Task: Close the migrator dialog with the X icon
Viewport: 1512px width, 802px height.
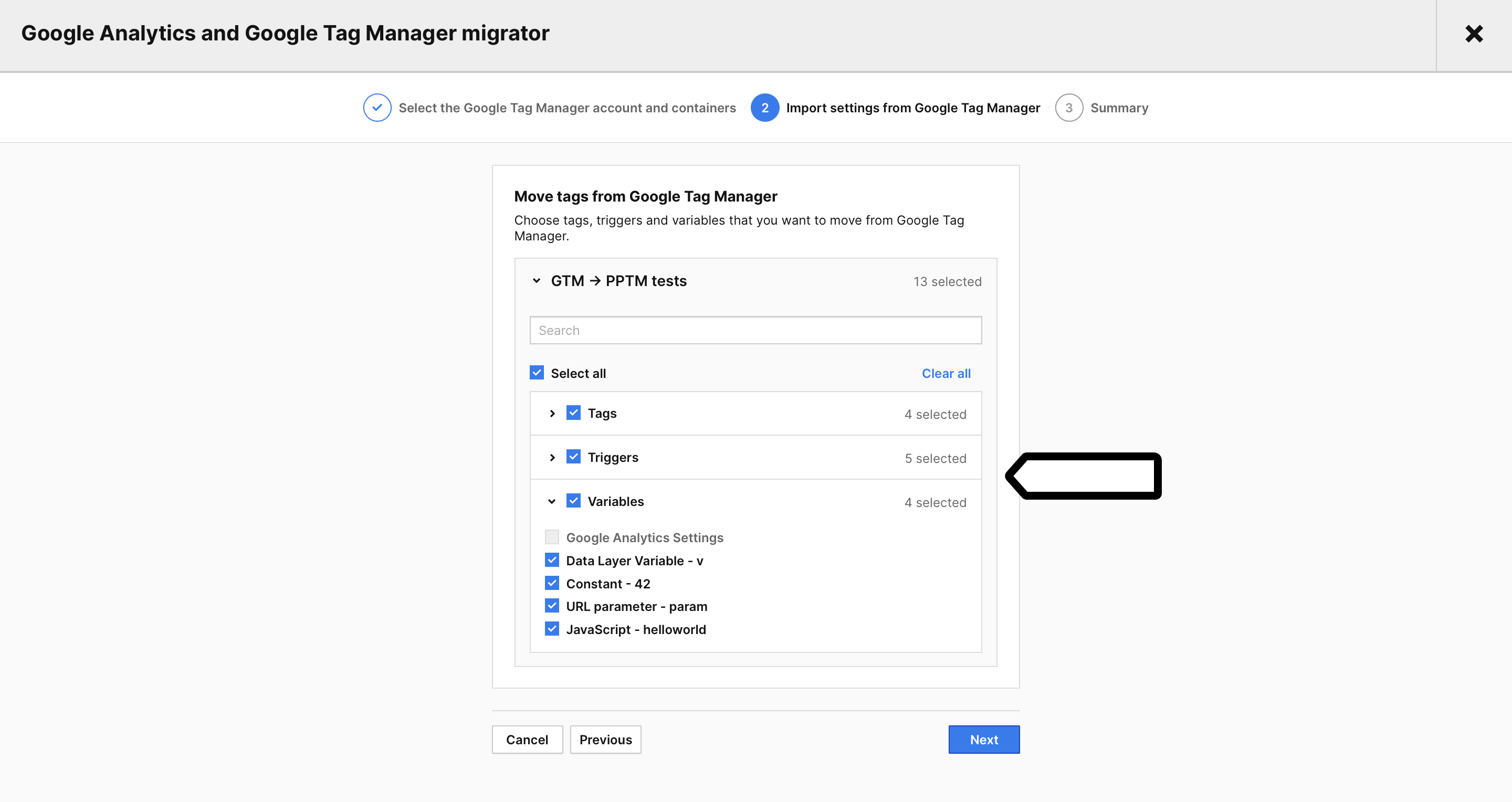Action: [1473, 34]
